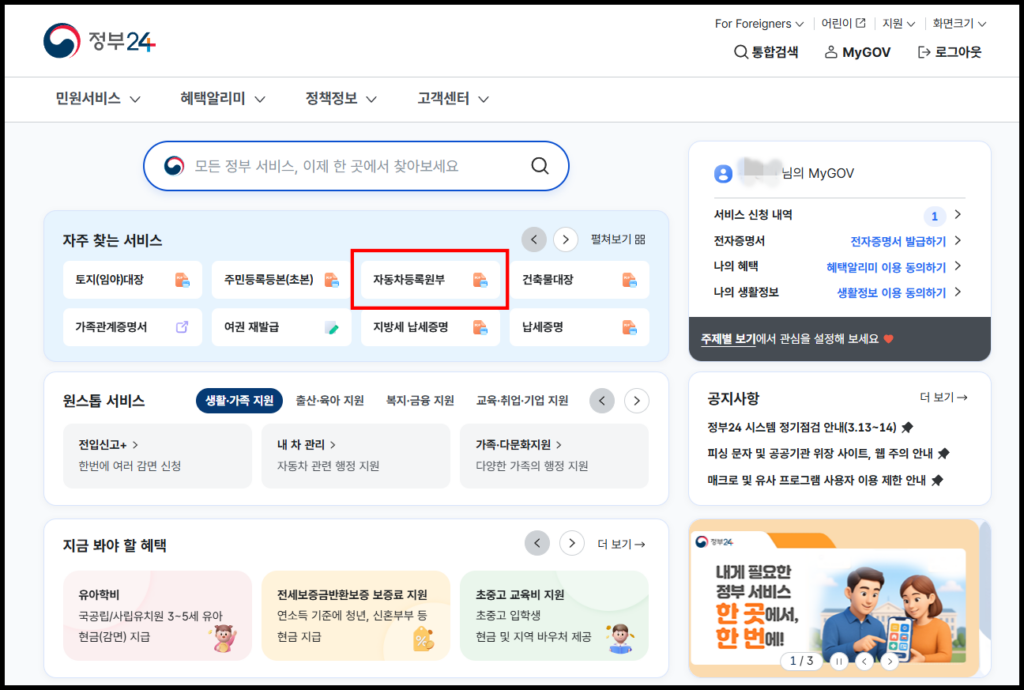Pause the promotional banner carousel
The width and height of the screenshot is (1024, 690).
(x=838, y=661)
